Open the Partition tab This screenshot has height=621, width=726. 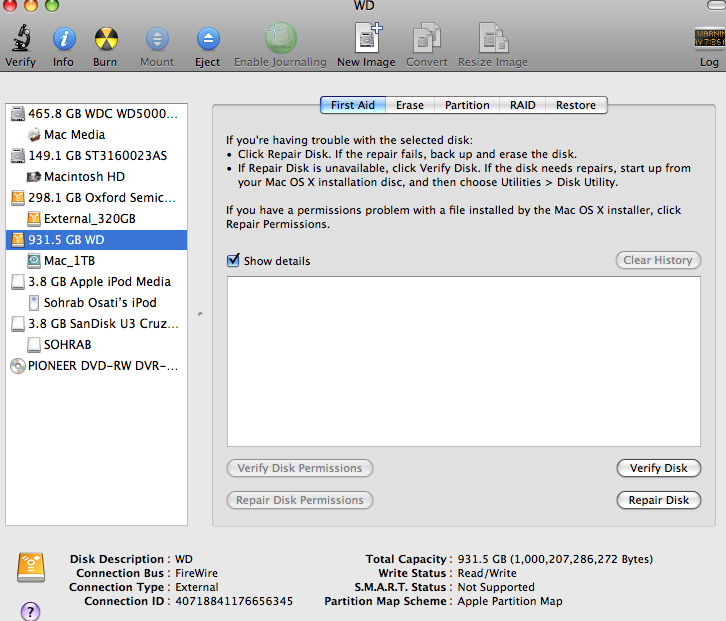[x=467, y=105]
